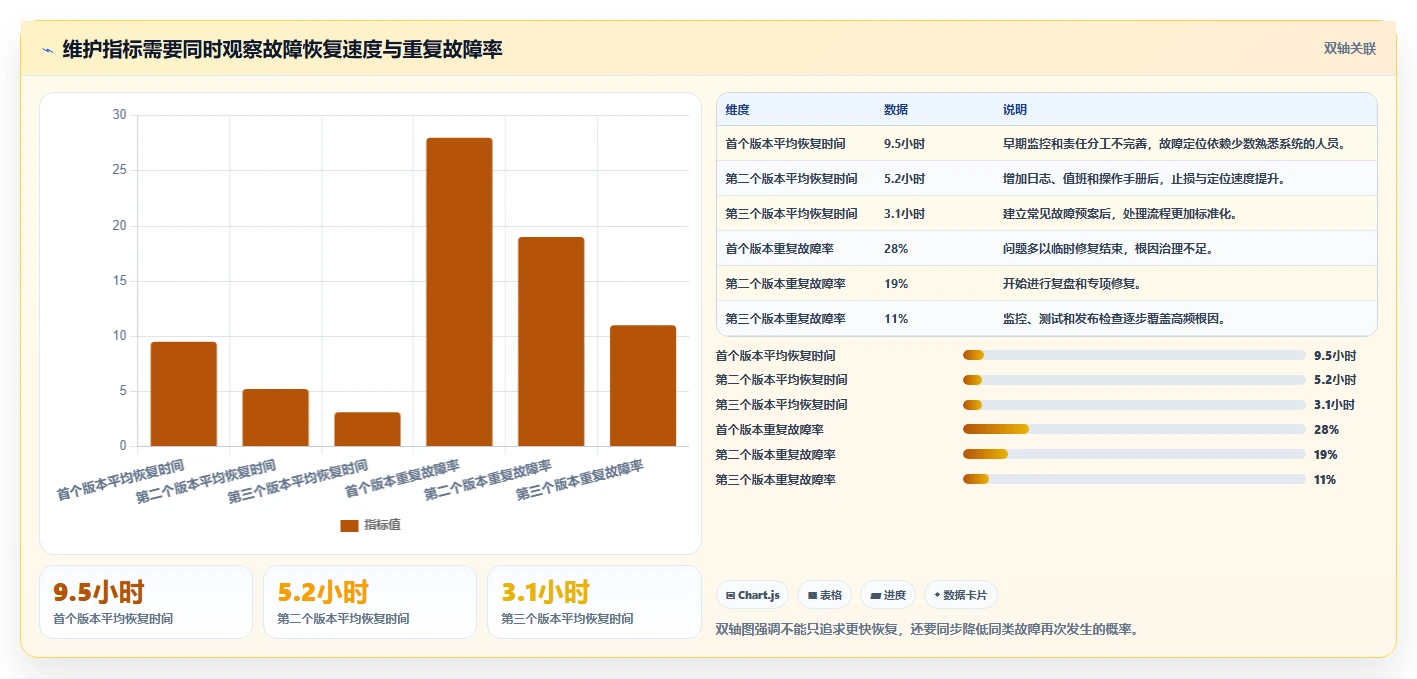Click the 第三个版本平均恢复时间 chart bar at 3.1
Viewport: 1417px width, 679px height.
(368, 429)
